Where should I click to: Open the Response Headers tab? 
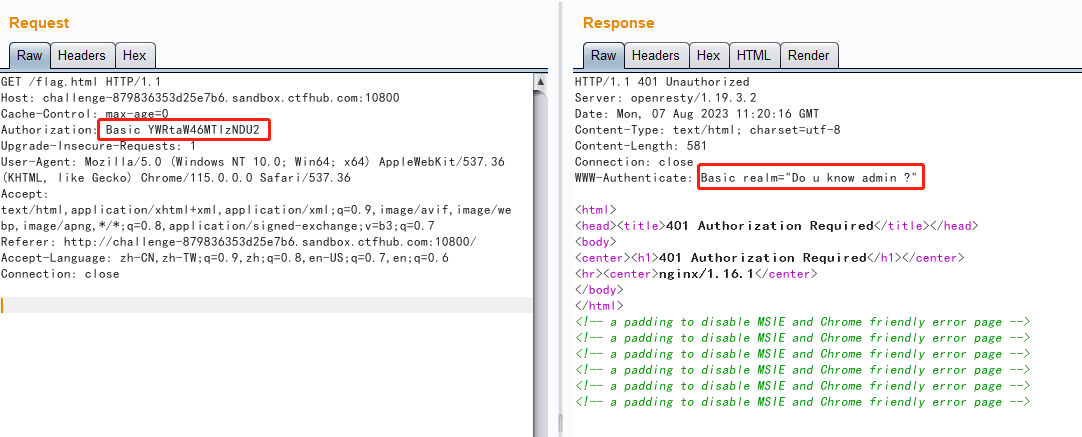pyautogui.click(x=656, y=55)
